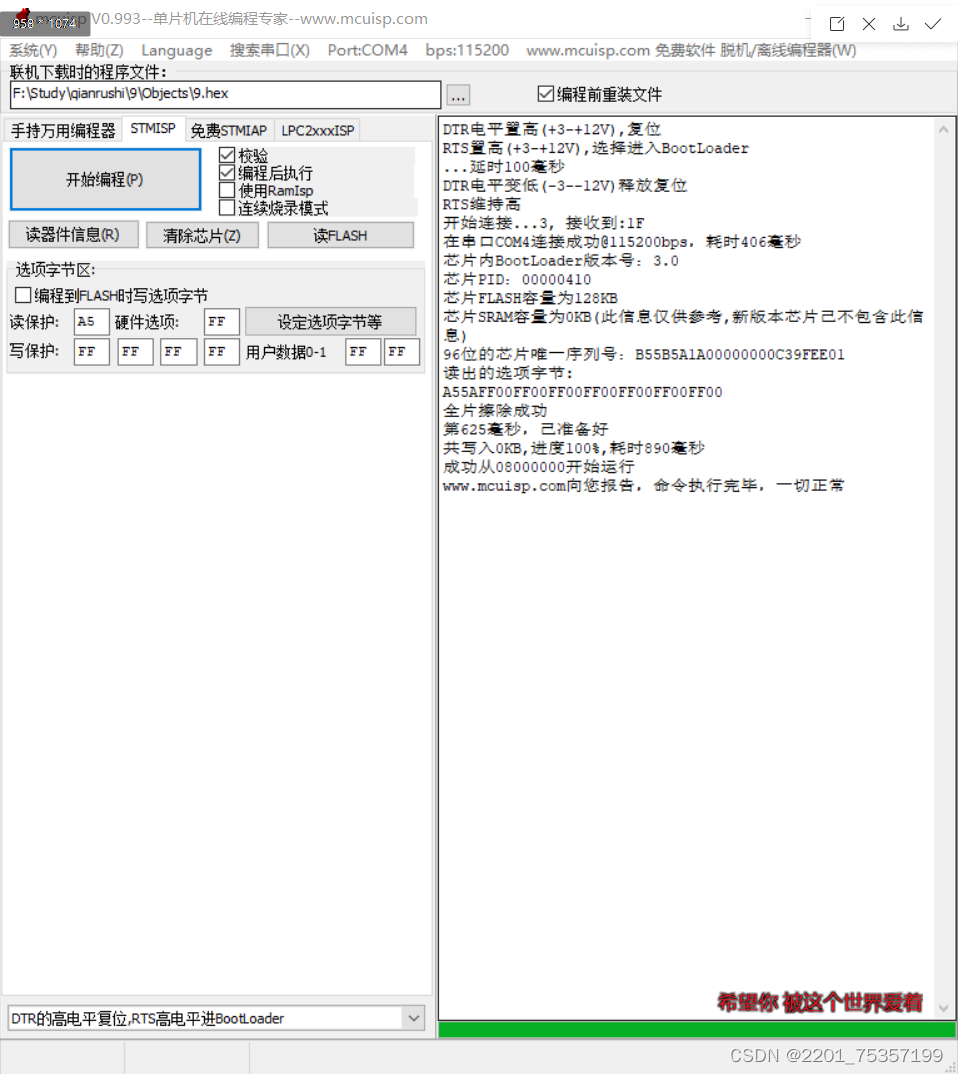Click the hex file path input field
The width and height of the screenshot is (958, 1074).
point(225,95)
